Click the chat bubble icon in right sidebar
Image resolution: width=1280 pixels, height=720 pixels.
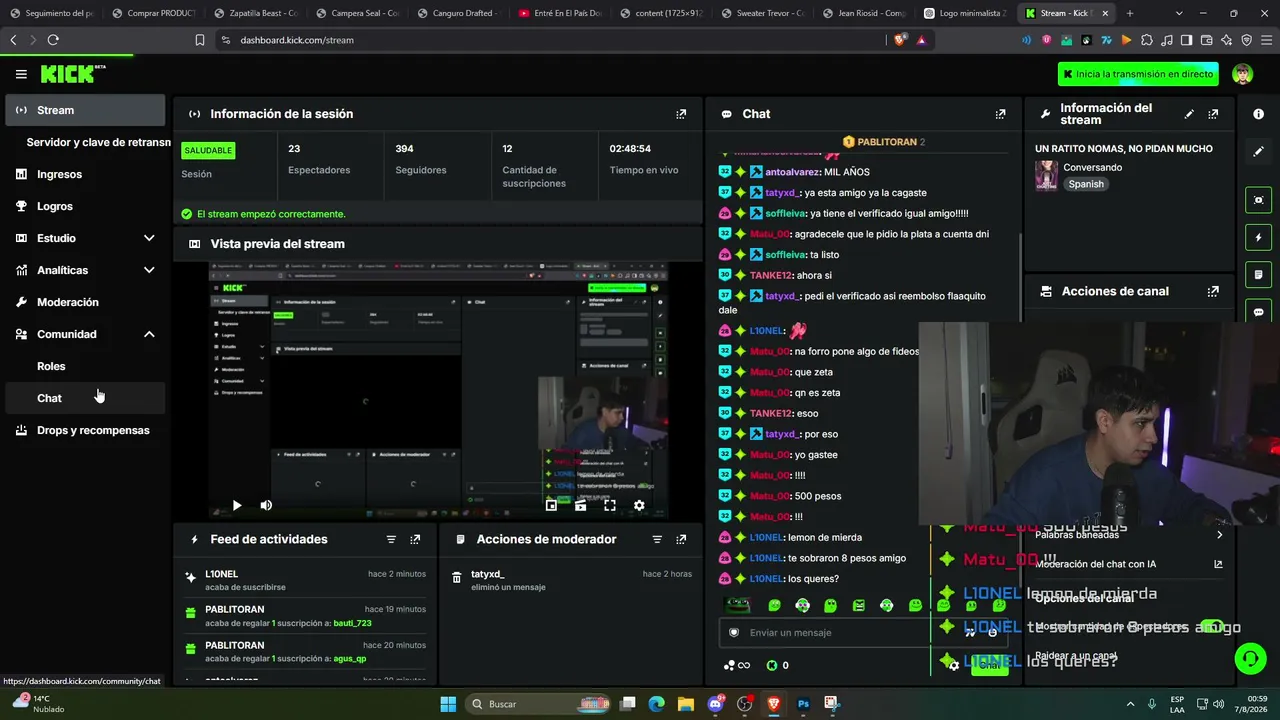point(1258,312)
